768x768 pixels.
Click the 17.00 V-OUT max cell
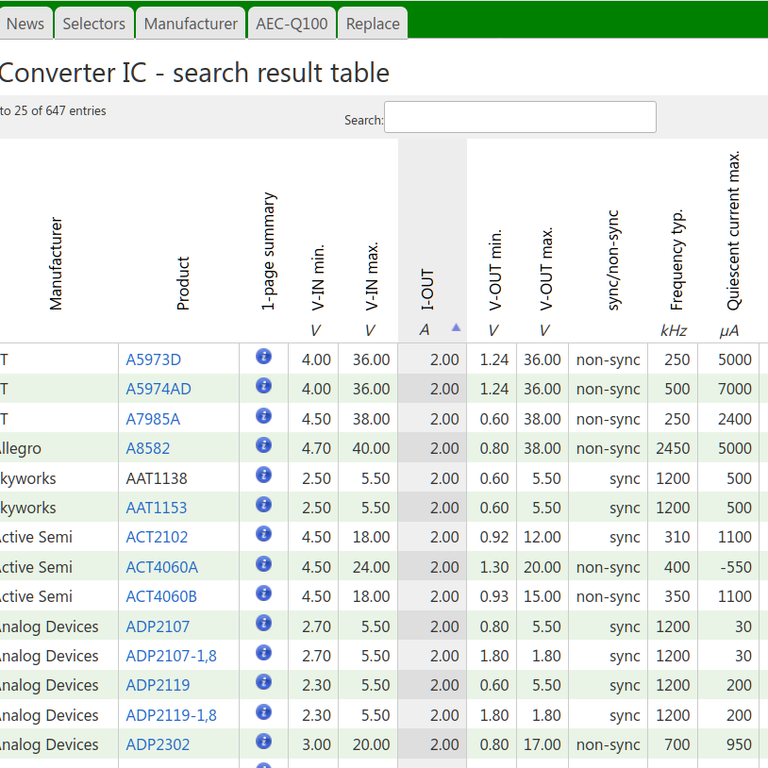542,744
